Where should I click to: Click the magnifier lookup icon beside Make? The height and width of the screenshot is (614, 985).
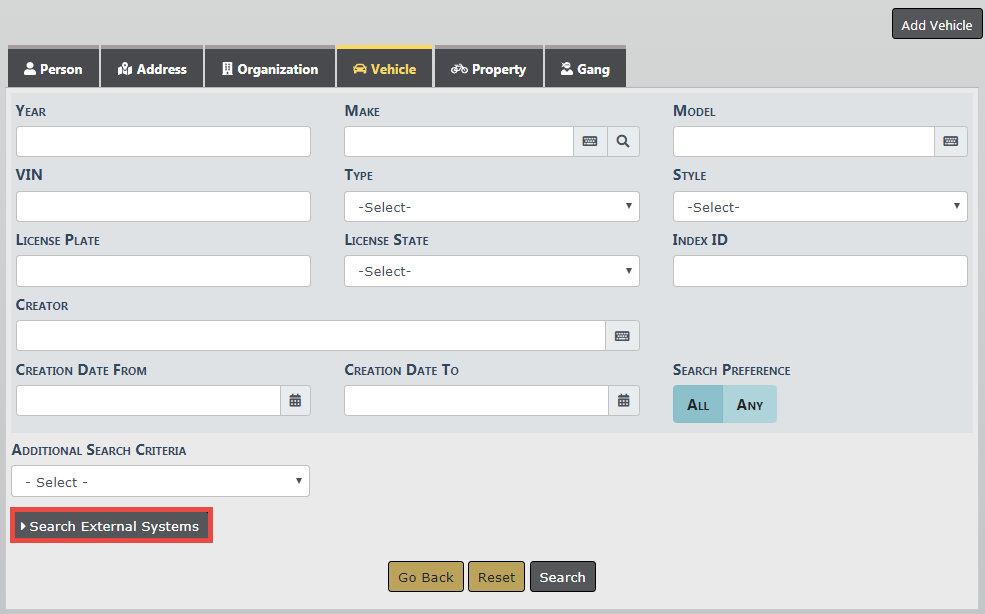click(x=623, y=142)
